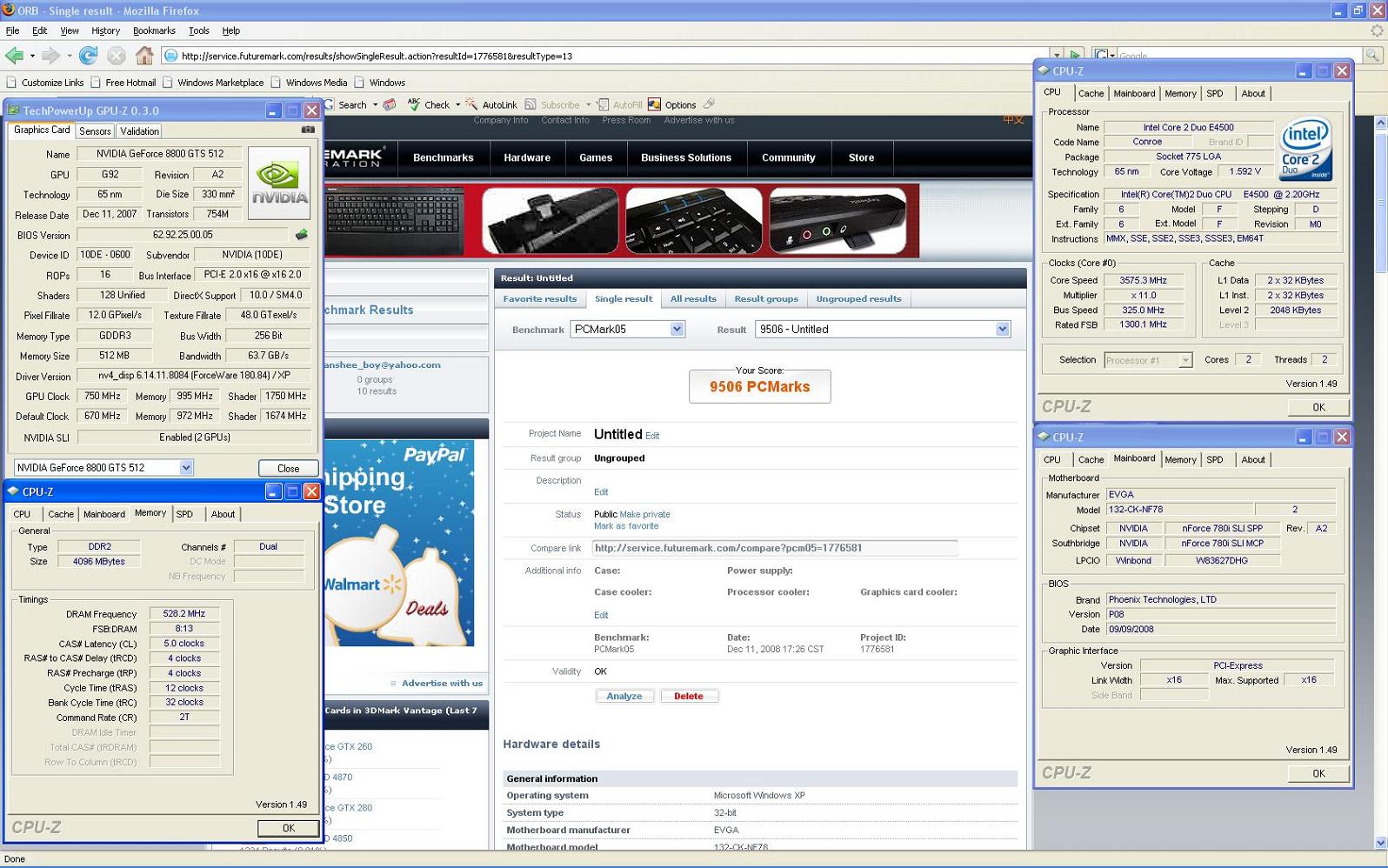Go back with Firefox back arrow
1388x868 pixels.
click(15, 56)
